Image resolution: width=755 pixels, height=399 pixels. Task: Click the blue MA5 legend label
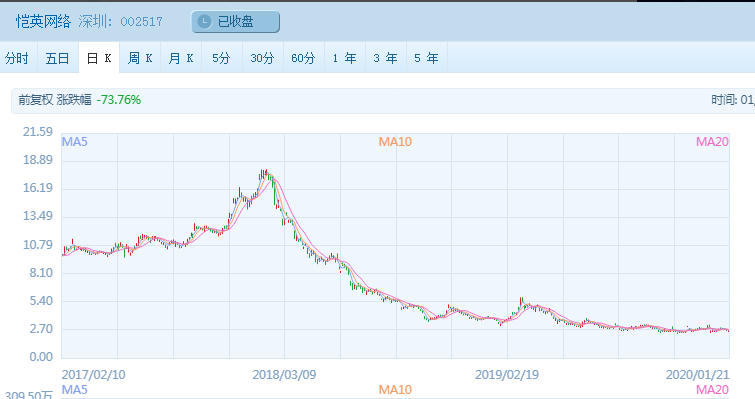pyautogui.click(x=75, y=142)
